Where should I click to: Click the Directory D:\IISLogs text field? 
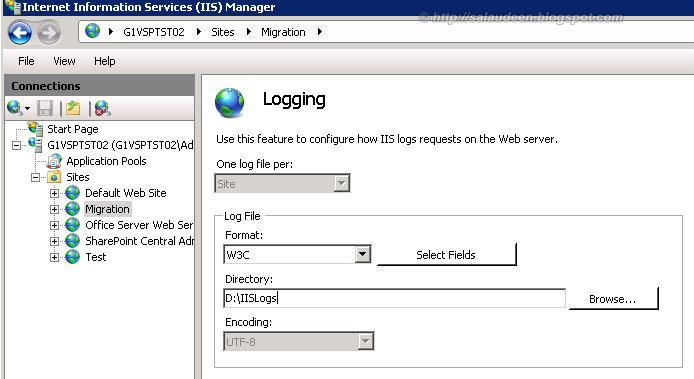pos(394,298)
